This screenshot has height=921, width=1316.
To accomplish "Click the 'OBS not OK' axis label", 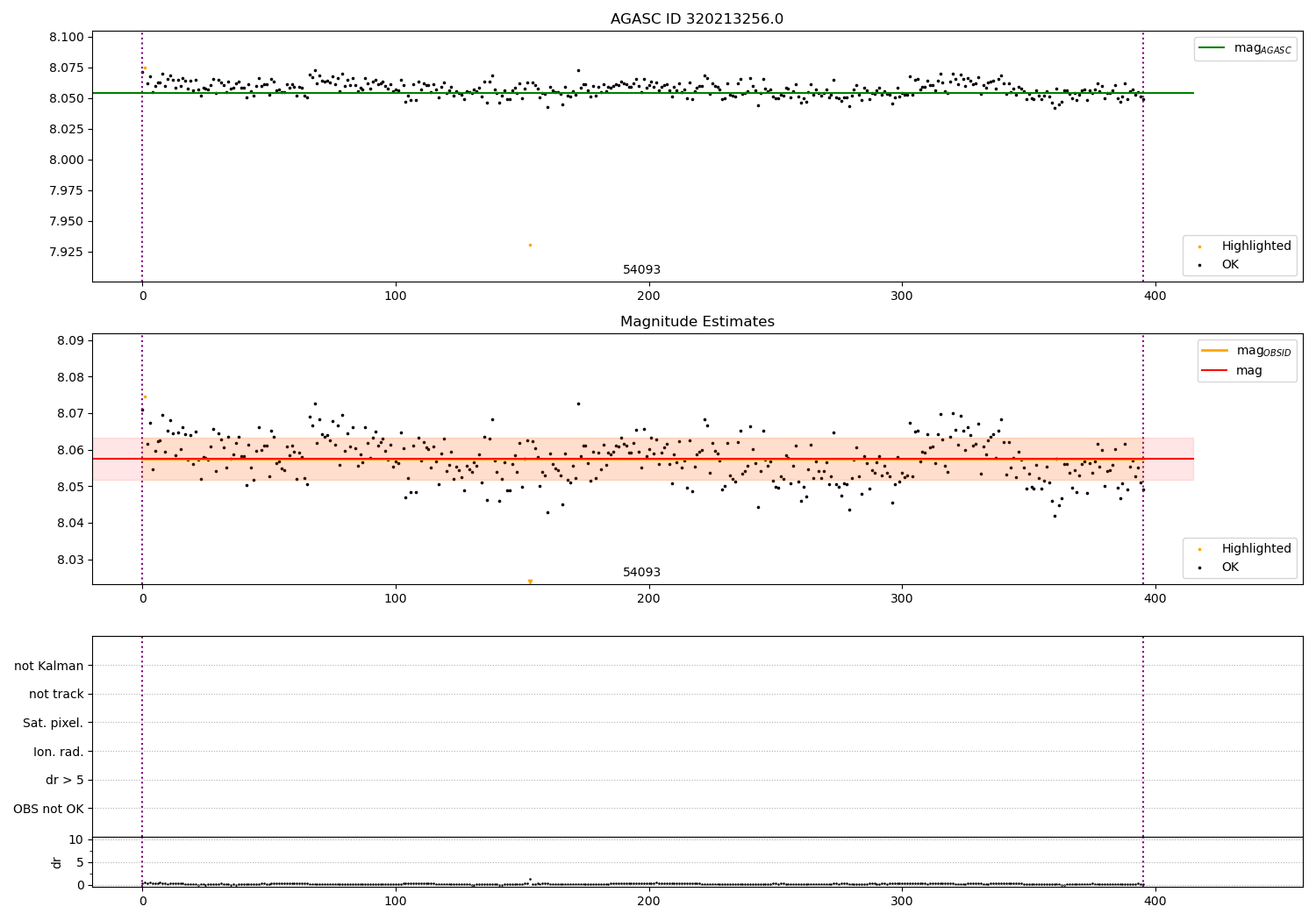I will [x=49, y=809].
